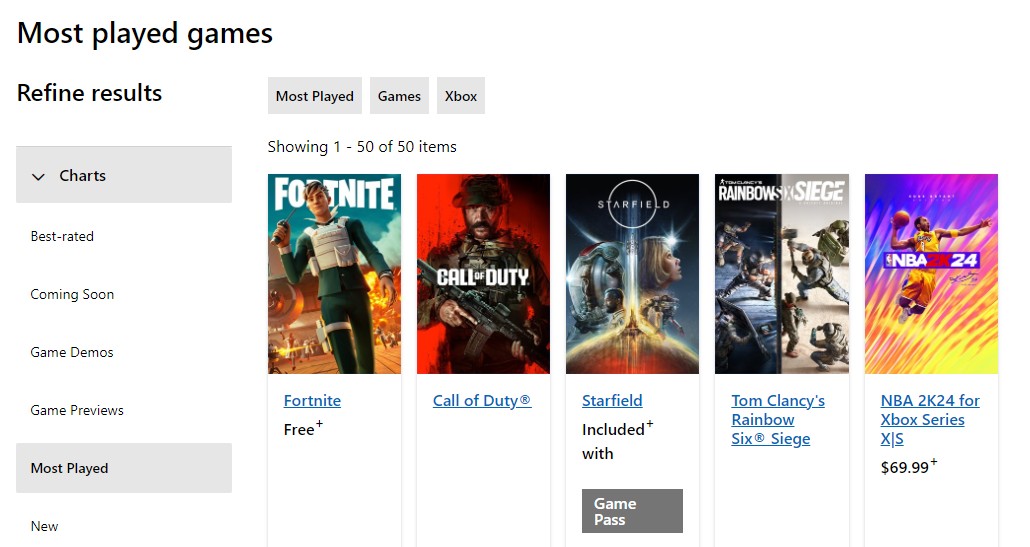Remove the Games filter chip
This screenshot has width=1030, height=547.
pos(399,96)
